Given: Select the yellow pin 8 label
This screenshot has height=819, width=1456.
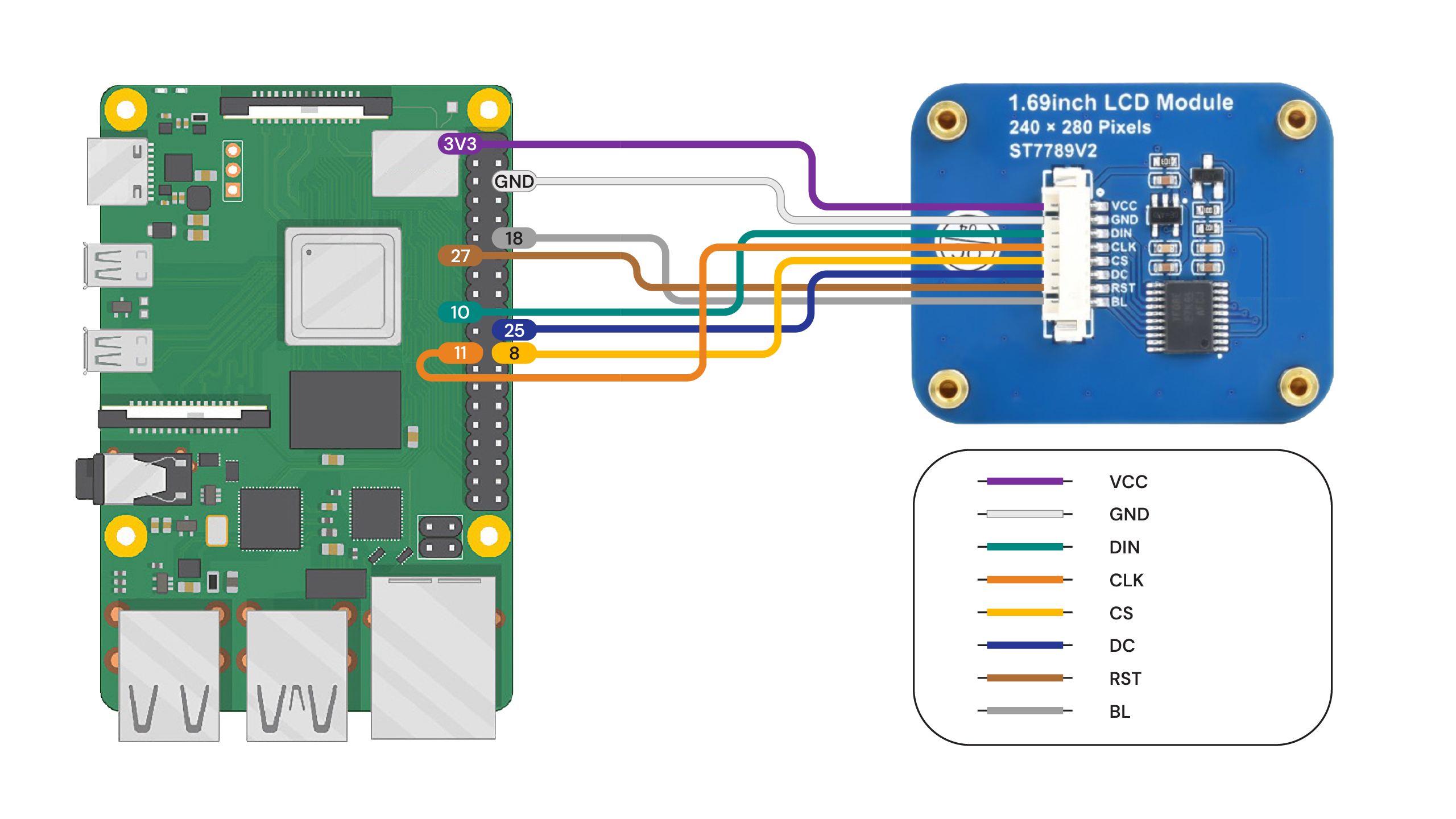Looking at the screenshot, I should (514, 353).
